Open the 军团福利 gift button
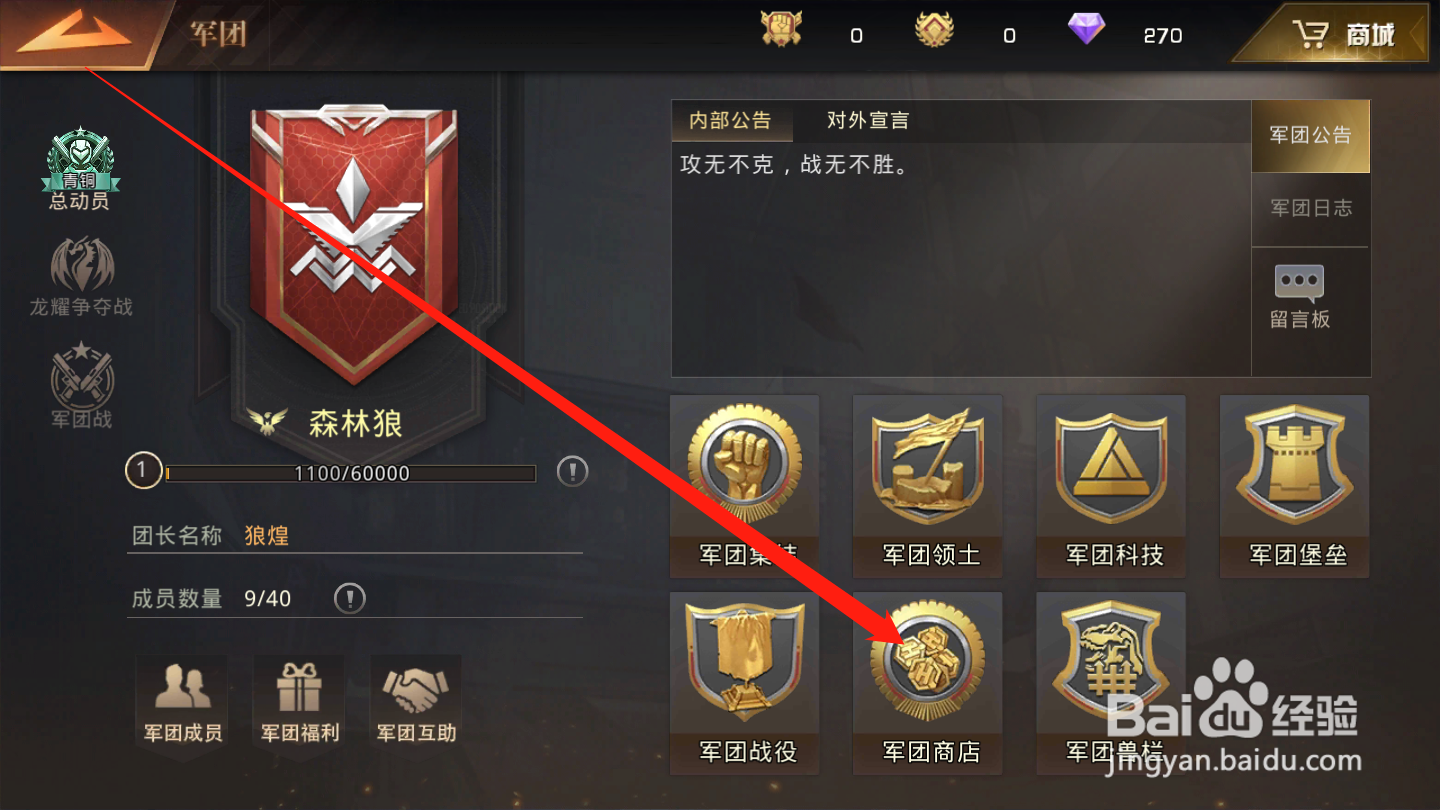This screenshot has width=1440, height=810. click(x=300, y=701)
